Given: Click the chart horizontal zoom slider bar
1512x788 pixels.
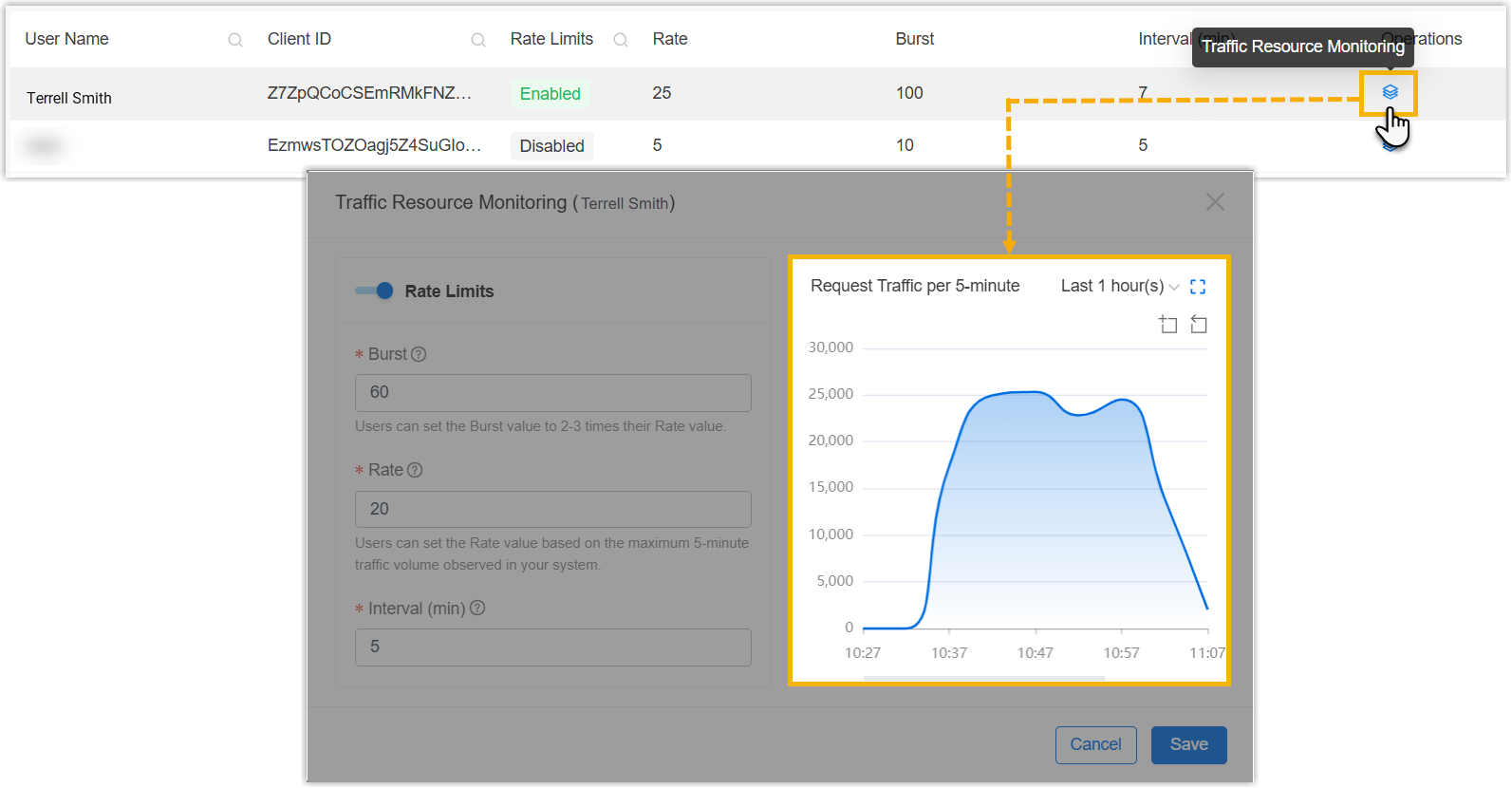Looking at the screenshot, I should click(984, 678).
